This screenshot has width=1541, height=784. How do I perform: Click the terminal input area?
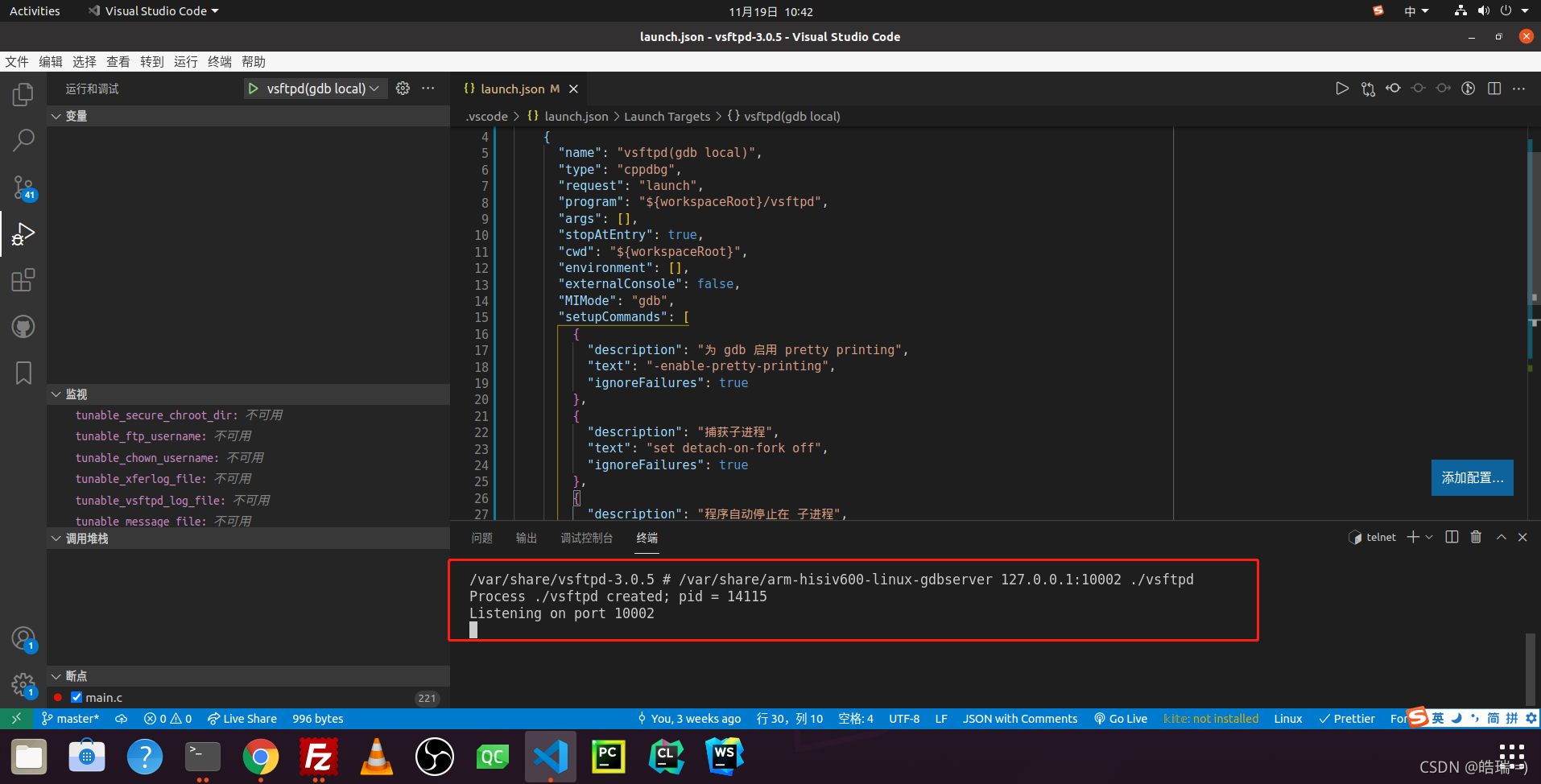click(x=473, y=630)
